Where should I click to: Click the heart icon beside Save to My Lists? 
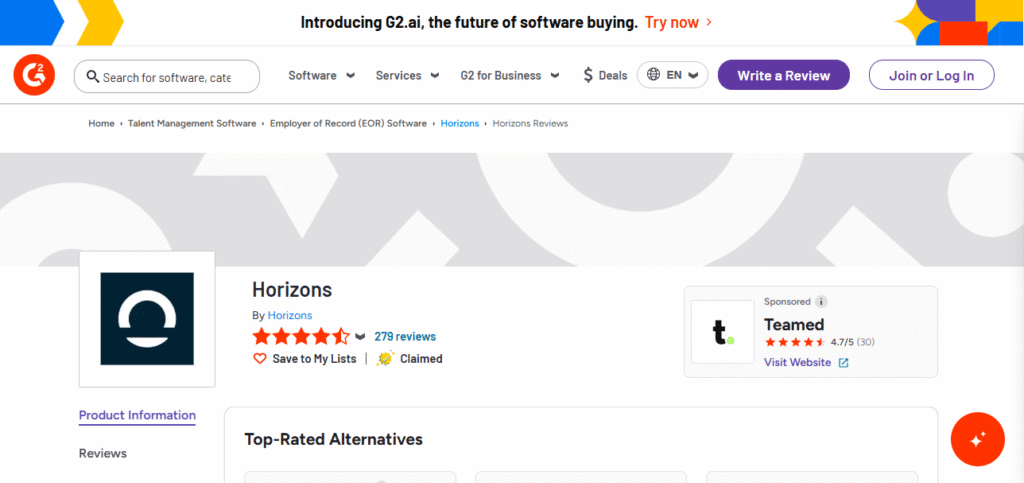pos(260,358)
